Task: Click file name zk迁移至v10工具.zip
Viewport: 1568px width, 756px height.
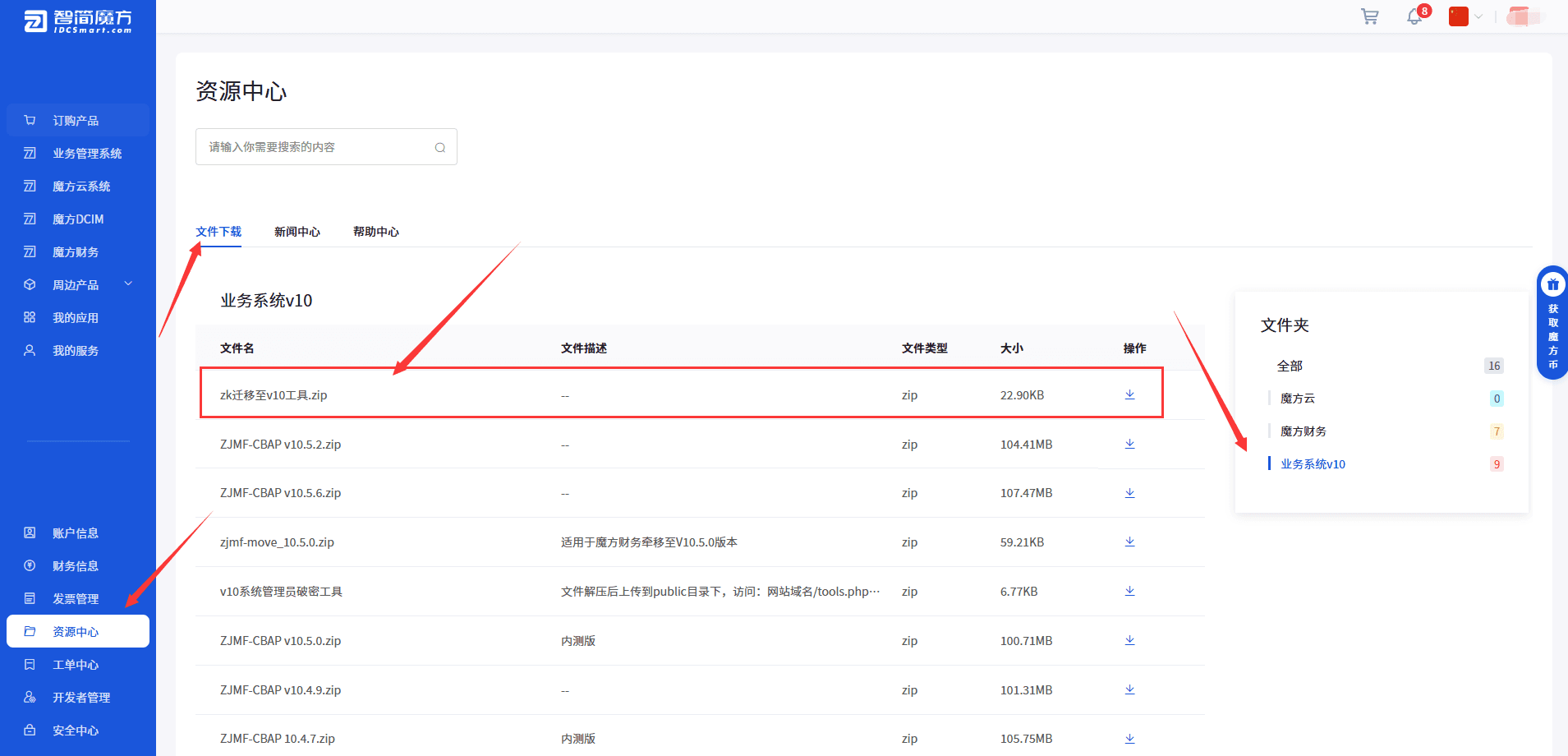Action: tap(274, 395)
